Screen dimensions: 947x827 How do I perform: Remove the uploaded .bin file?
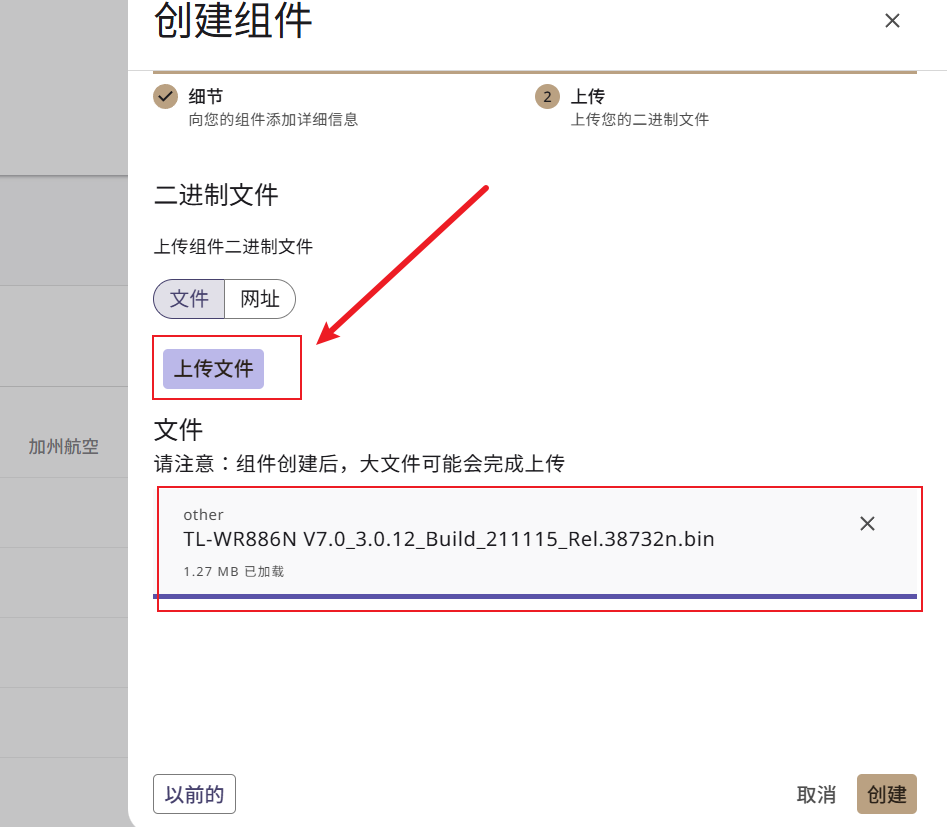point(867,523)
